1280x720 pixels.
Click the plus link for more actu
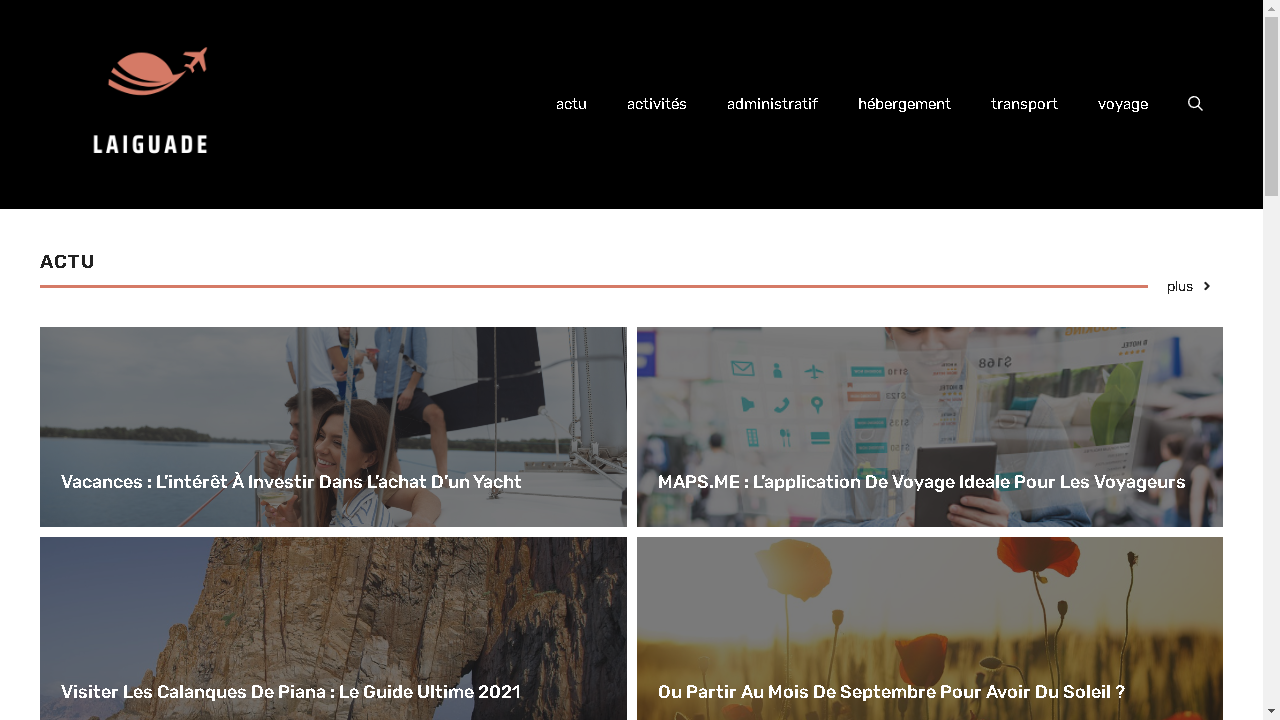click(1180, 287)
